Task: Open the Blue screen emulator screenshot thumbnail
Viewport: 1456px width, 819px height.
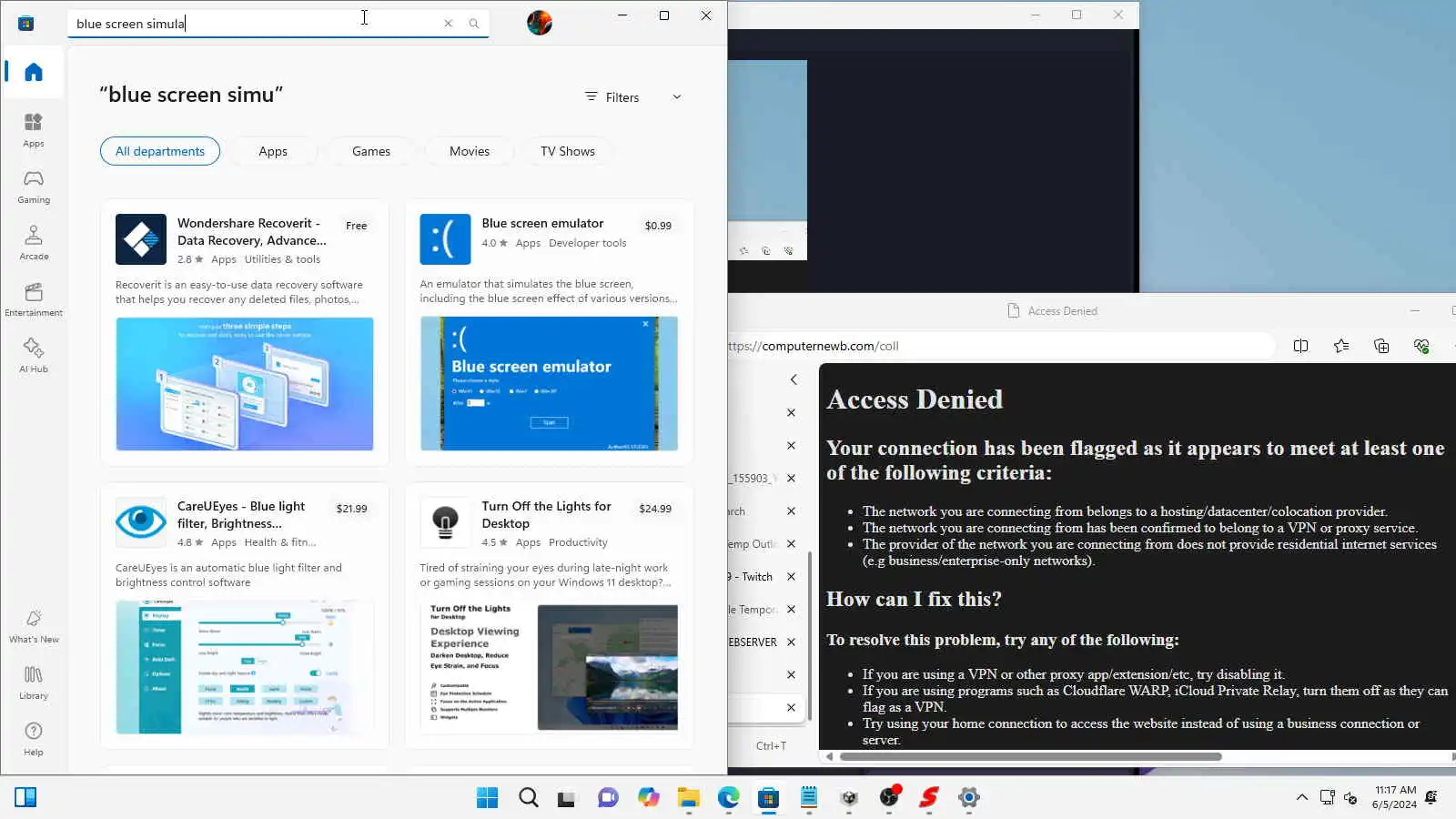Action: click(549, 383)
